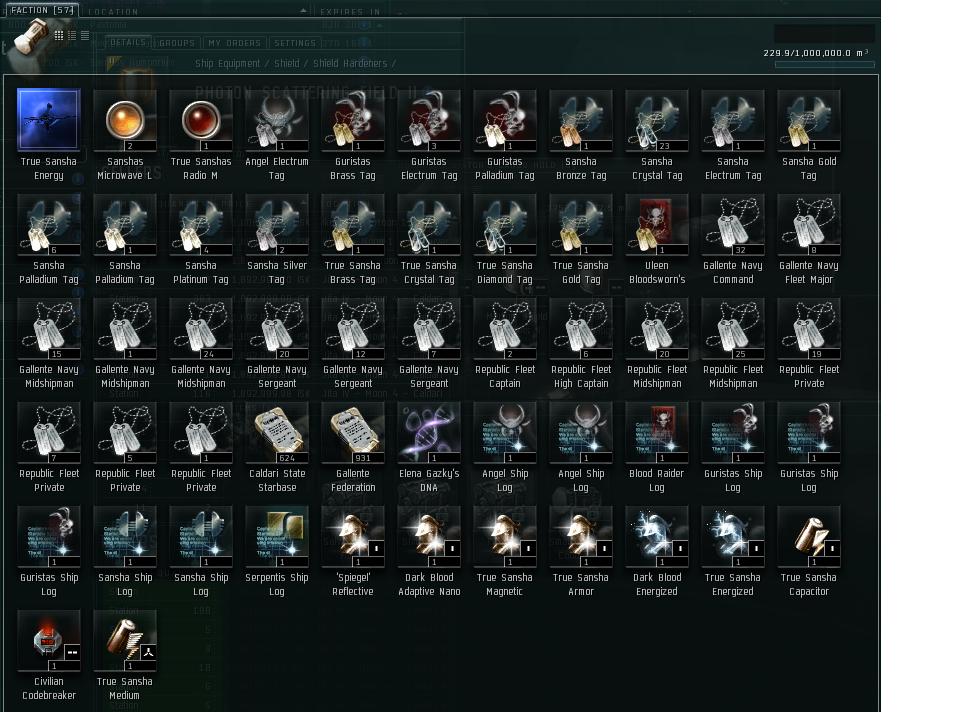Screen dimensions: 960x712
Task: Click the container icon below Faction tab
Action: tap(31, 37)
